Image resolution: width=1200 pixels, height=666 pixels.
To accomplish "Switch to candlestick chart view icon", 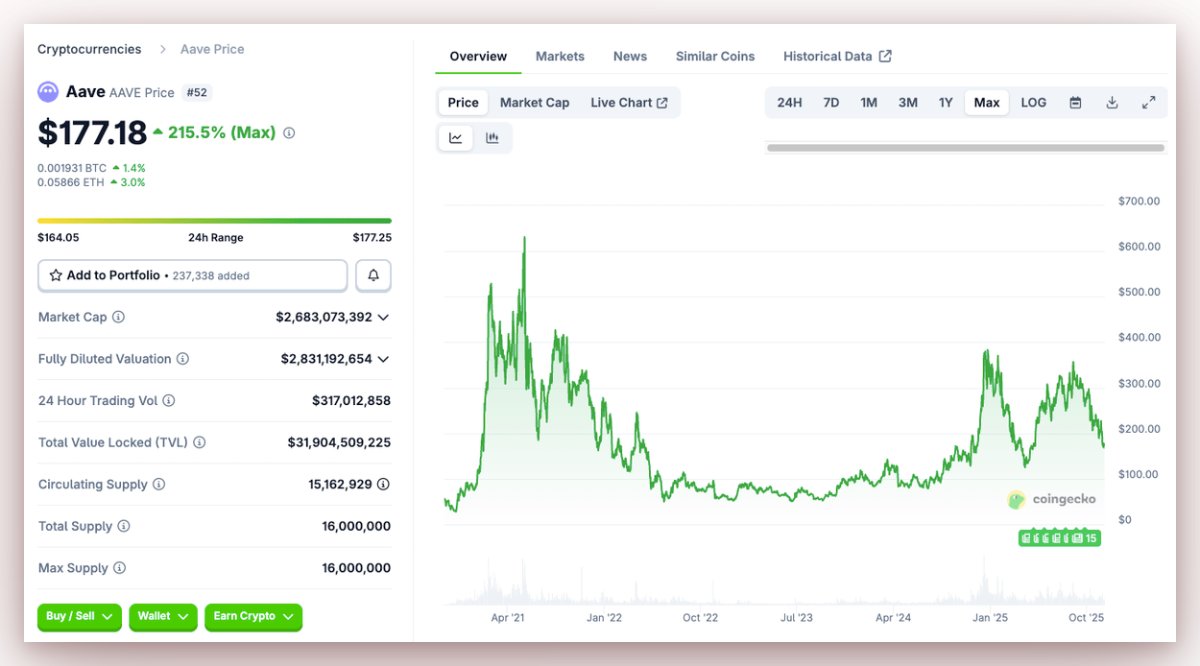I will pyautogui.click(x=492, y=138).
